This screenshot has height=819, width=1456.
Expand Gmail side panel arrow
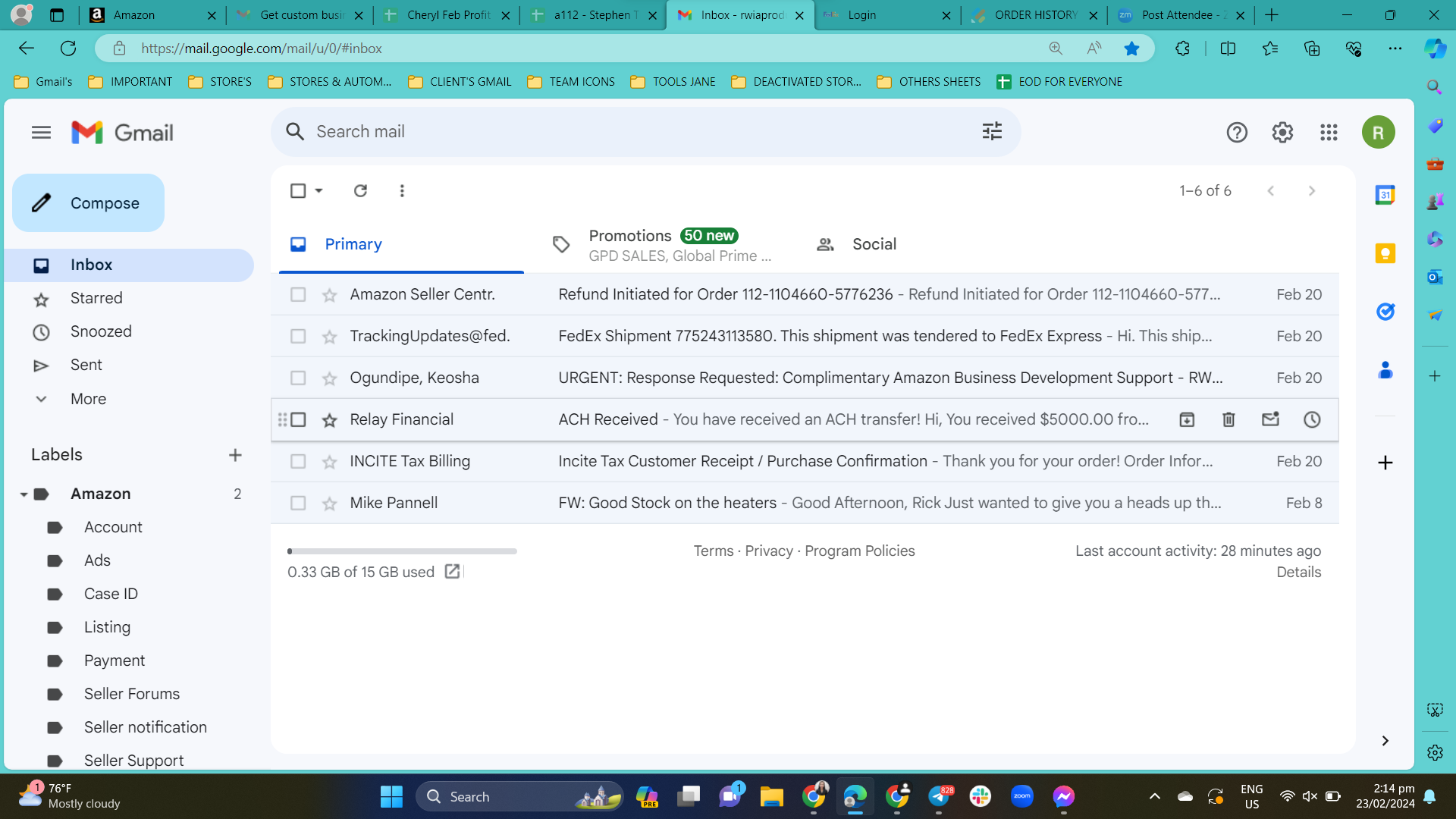1385,741
